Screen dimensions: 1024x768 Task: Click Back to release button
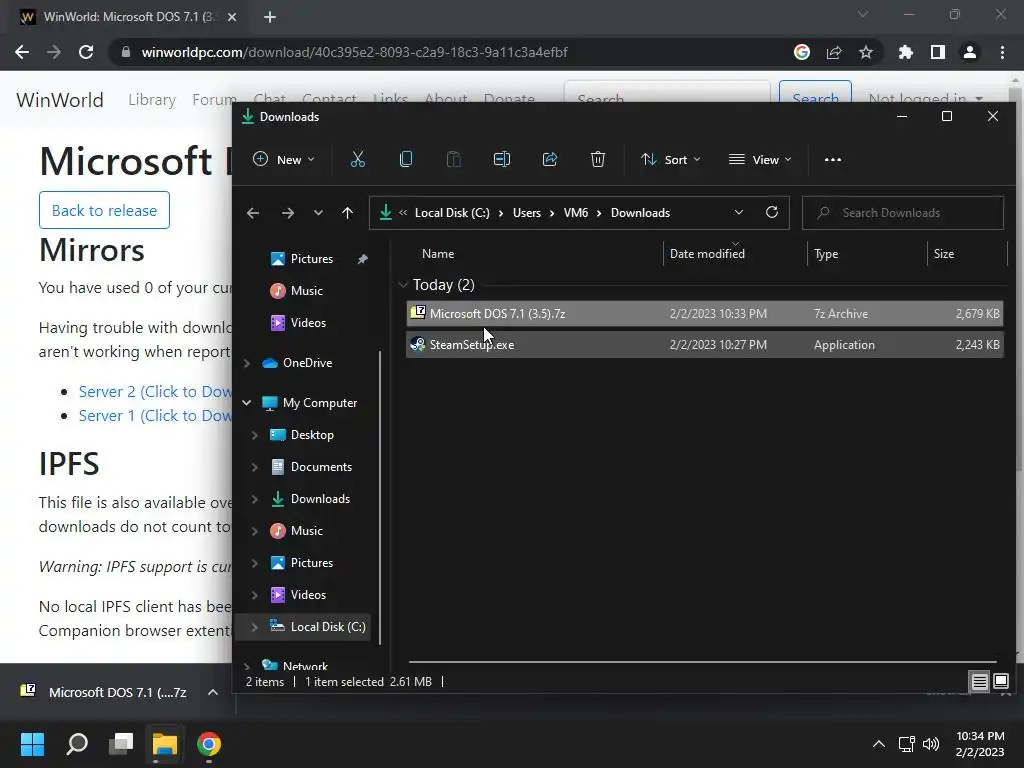[x=104, y=210]
